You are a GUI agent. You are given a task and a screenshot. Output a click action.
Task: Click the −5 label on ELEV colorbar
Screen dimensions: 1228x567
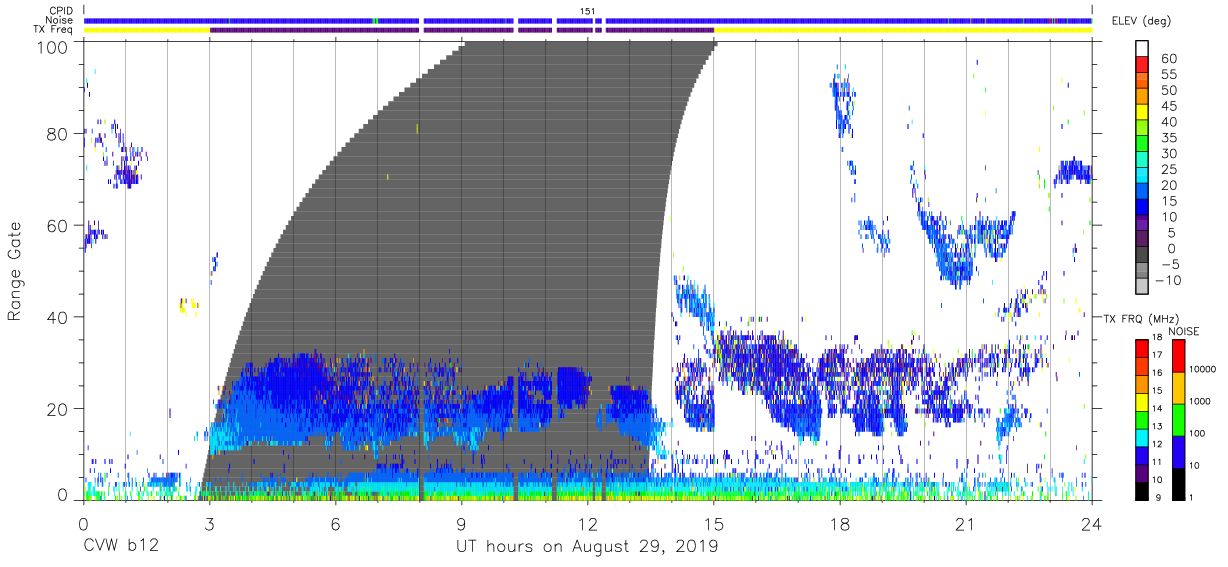[1169, 265]
